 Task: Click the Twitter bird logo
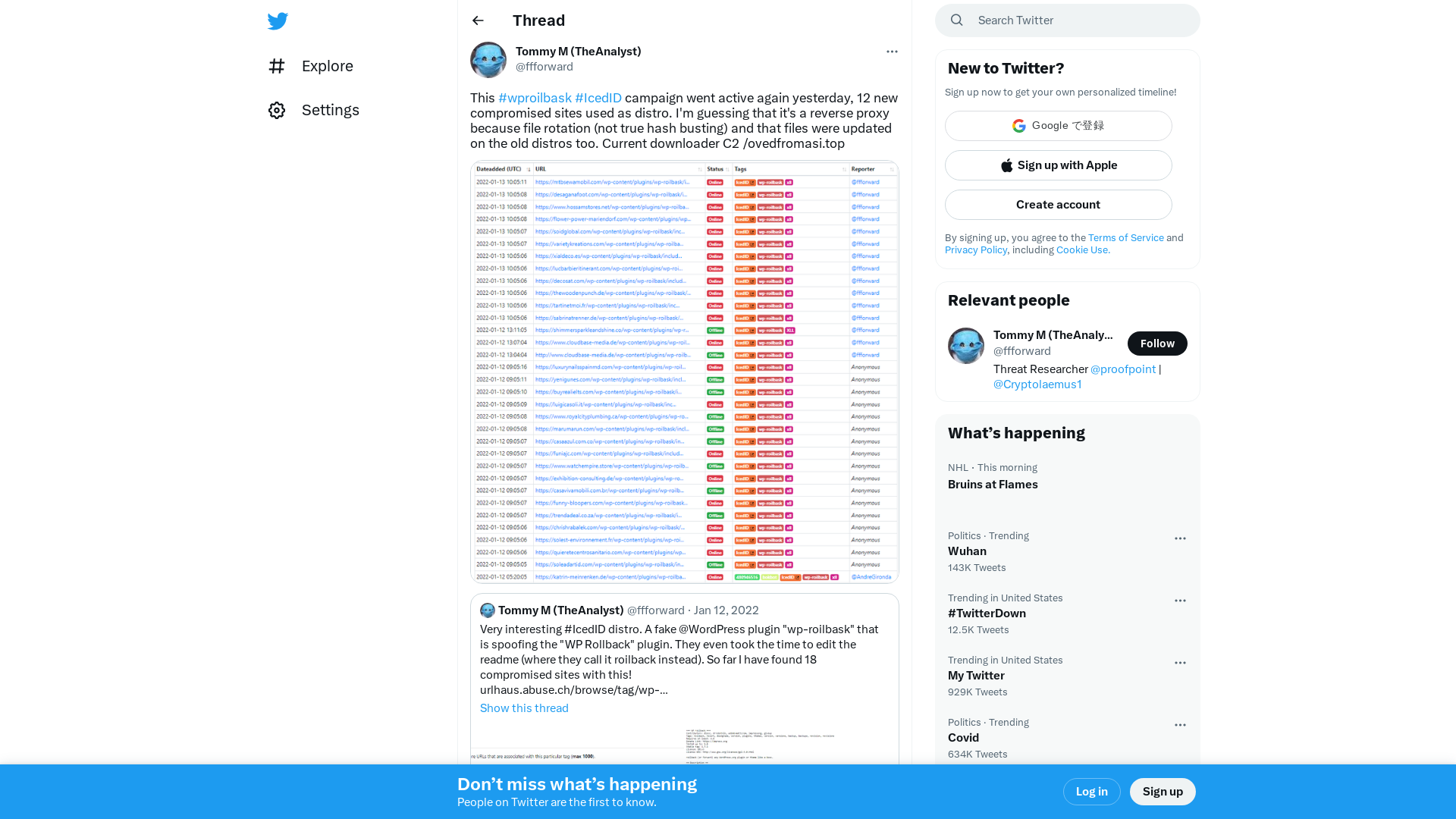coord(278,20)
